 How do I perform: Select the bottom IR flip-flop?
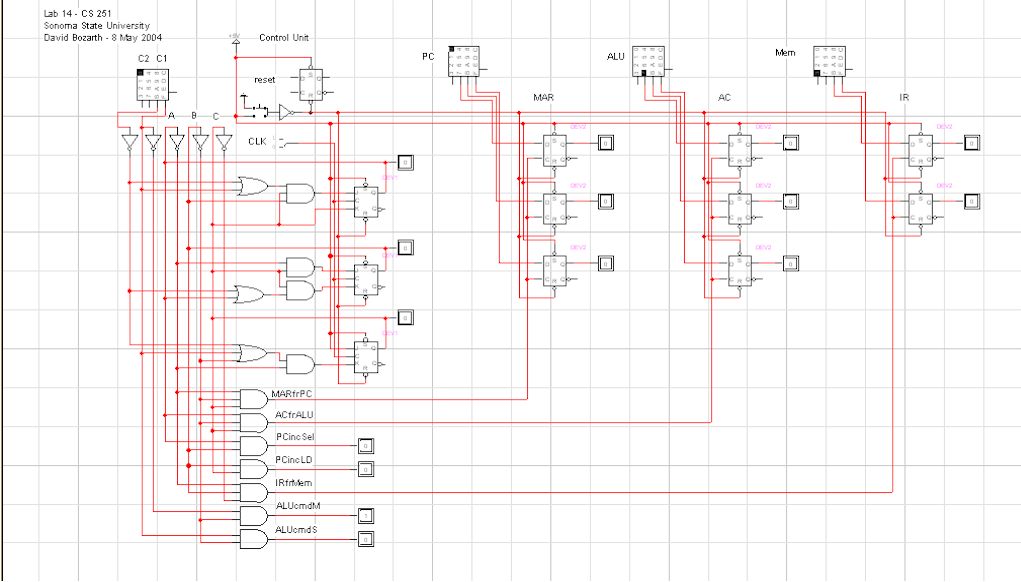click(920, 209)
